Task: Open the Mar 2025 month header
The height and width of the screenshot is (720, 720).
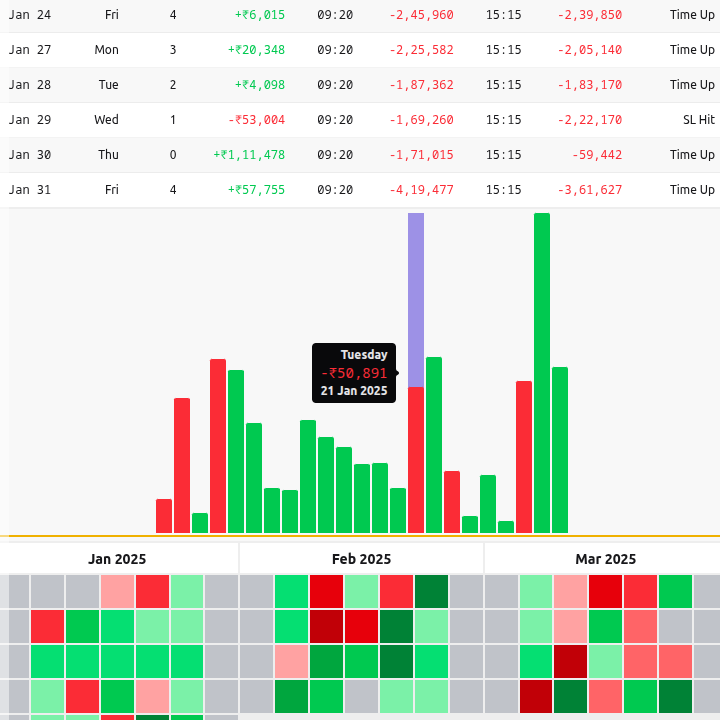Action: point(605,559)
